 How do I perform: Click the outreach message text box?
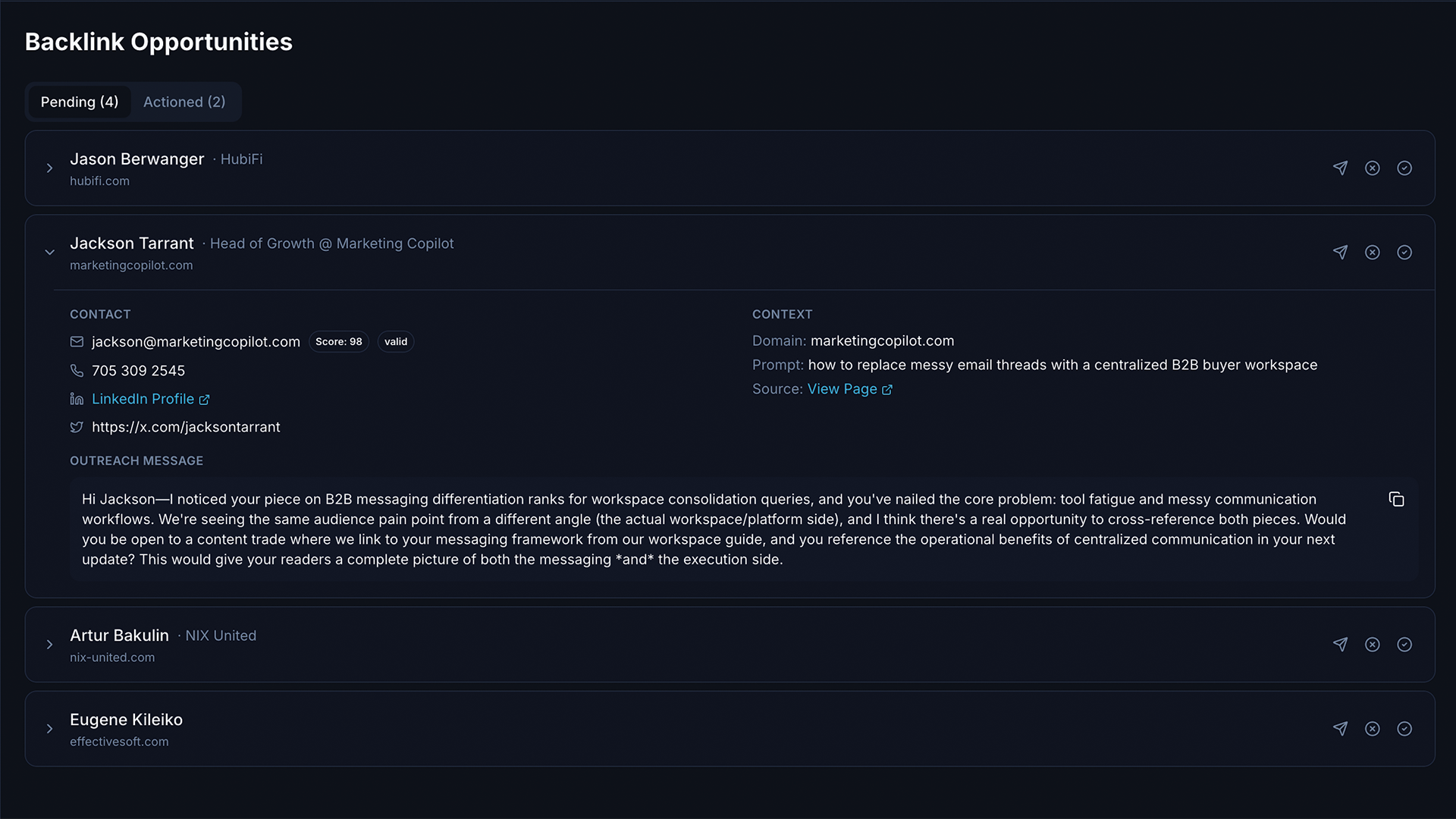pos(743,529)
